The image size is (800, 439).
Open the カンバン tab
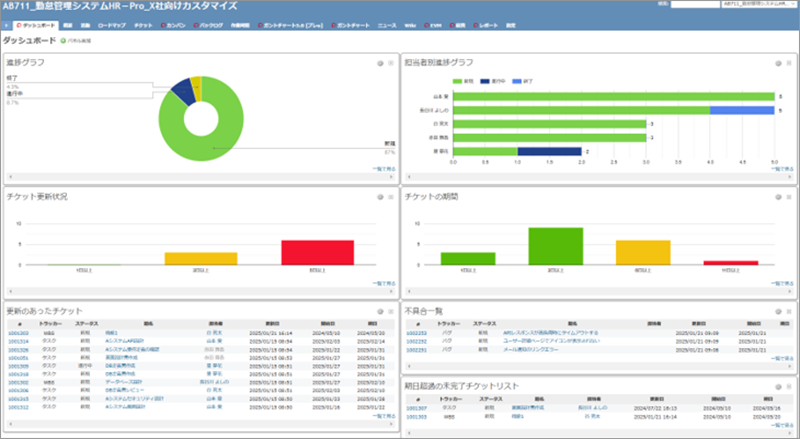[x=176, y=23]
